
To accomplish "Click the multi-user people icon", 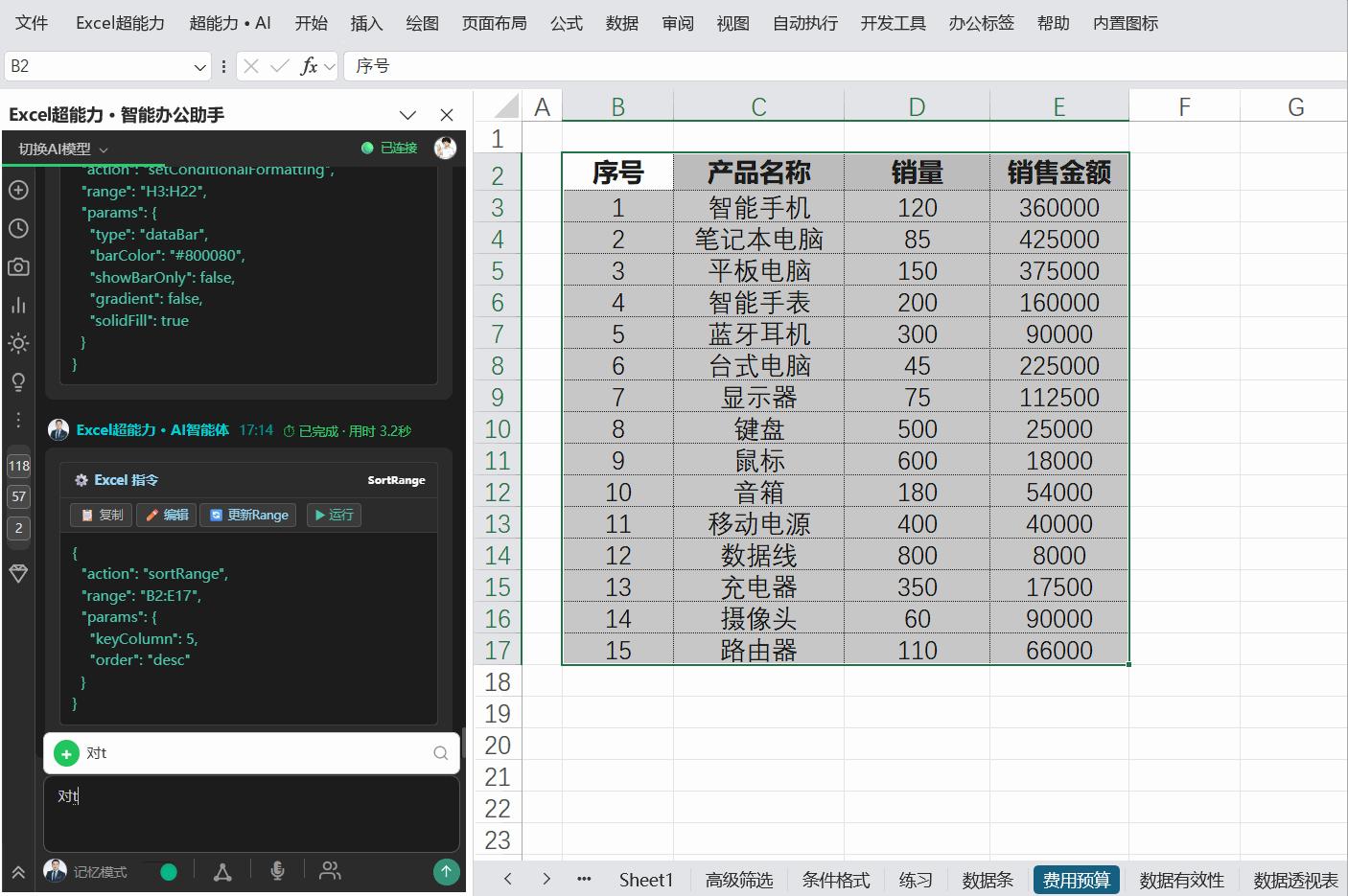I will click(330, 870).
